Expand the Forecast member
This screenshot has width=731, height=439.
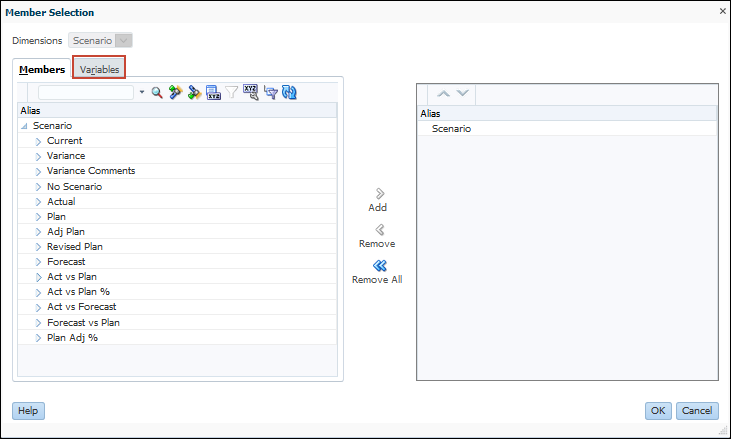pos(38,262)
